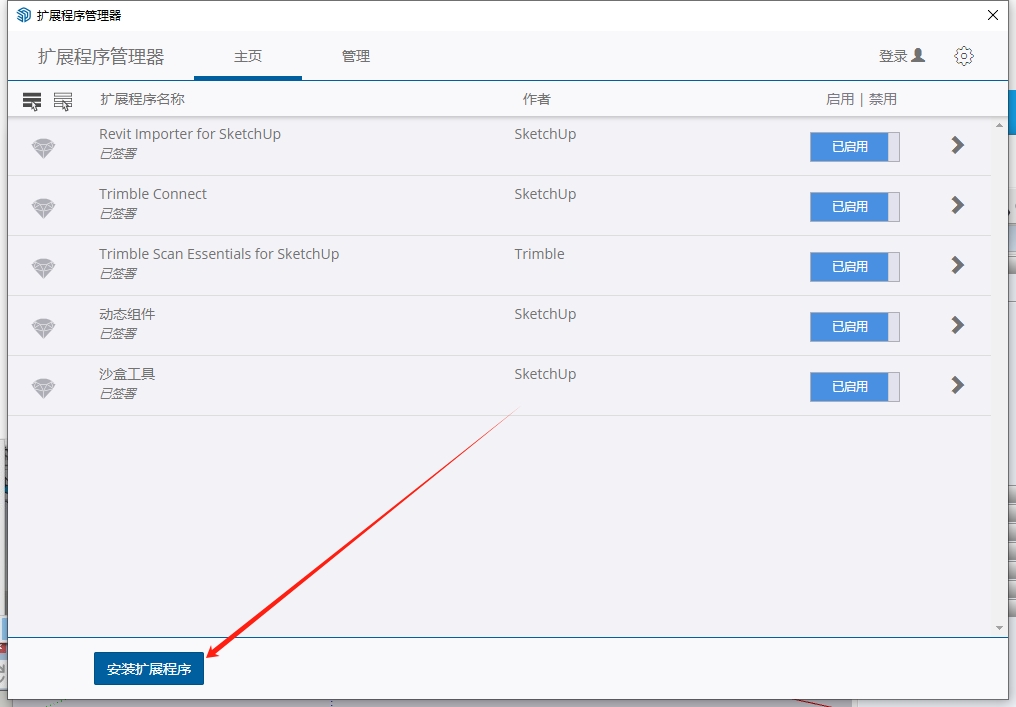The width and height of the screenshot is (1016, 707).
Task: Expand details chevron for 沙盒工具
Action: (958, 385)
